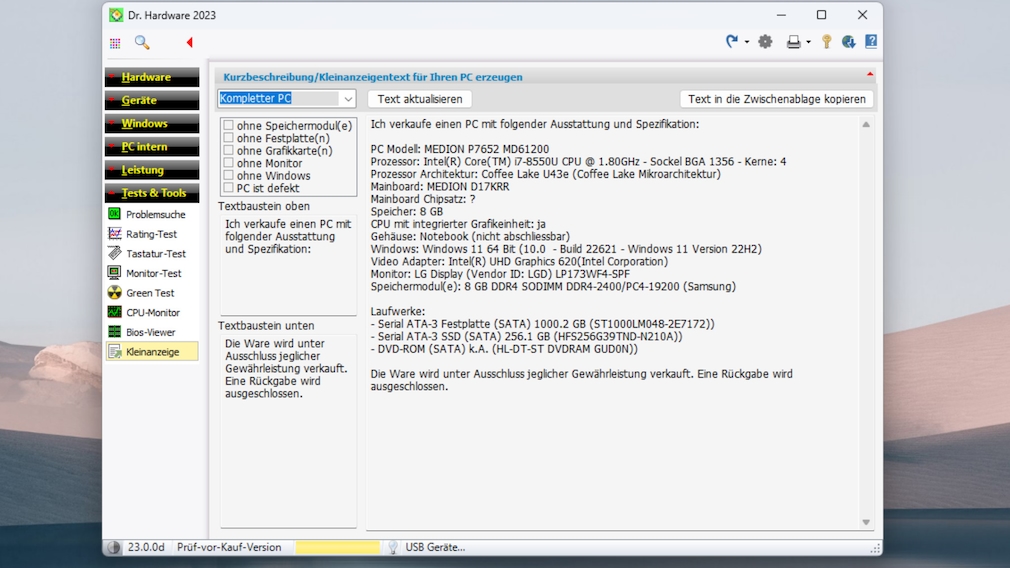The image size is (1010, 568).
Task: Enable the 'ohne Festplatte(n)' checkbox
Action: (x=229, y=138)
